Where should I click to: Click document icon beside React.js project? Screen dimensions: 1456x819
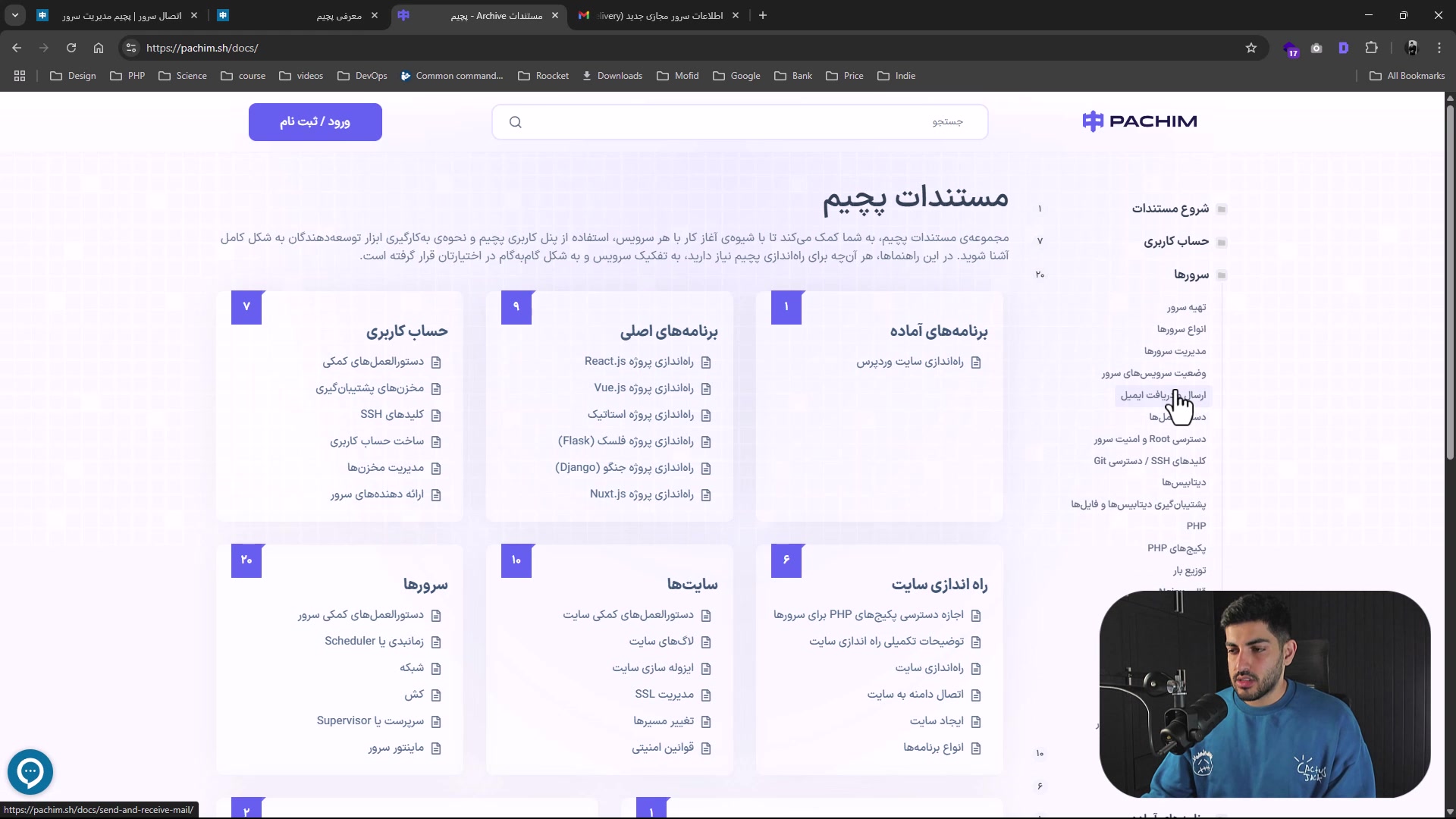(x=706, y=362)
